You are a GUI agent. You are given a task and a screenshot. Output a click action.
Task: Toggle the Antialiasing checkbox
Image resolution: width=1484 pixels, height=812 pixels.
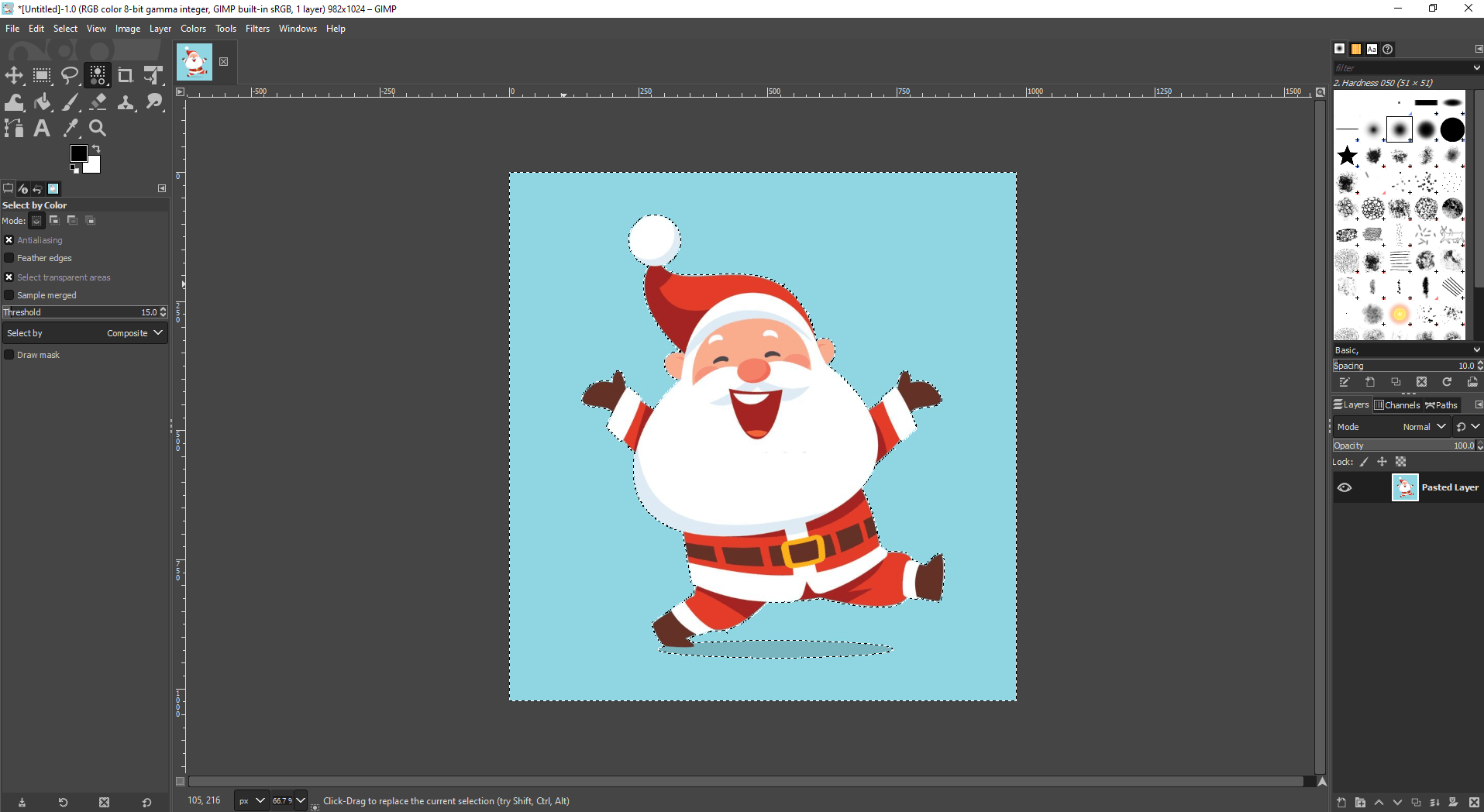[9, 240]
